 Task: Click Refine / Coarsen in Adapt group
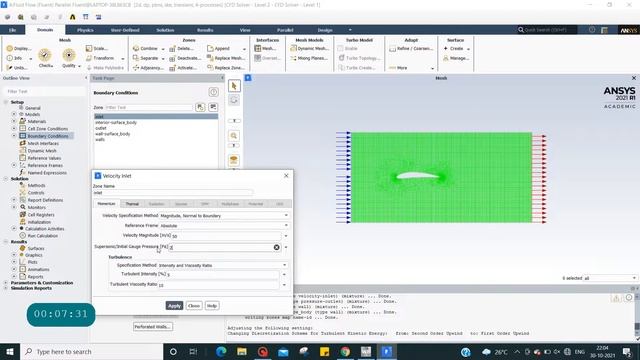(x=411, y=48)
